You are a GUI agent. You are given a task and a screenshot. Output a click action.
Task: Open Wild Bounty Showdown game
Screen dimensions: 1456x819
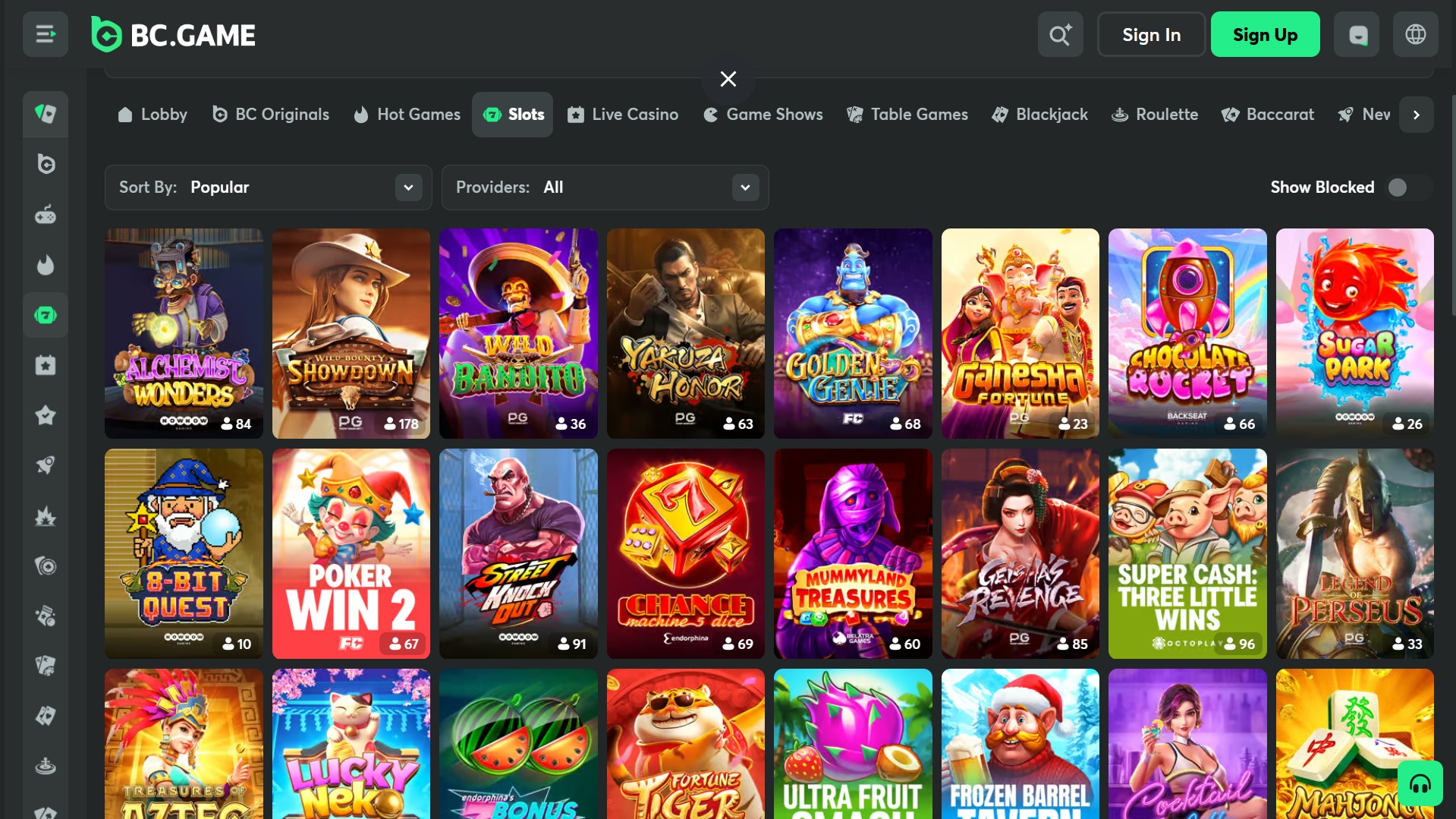(x=351, y=333)
